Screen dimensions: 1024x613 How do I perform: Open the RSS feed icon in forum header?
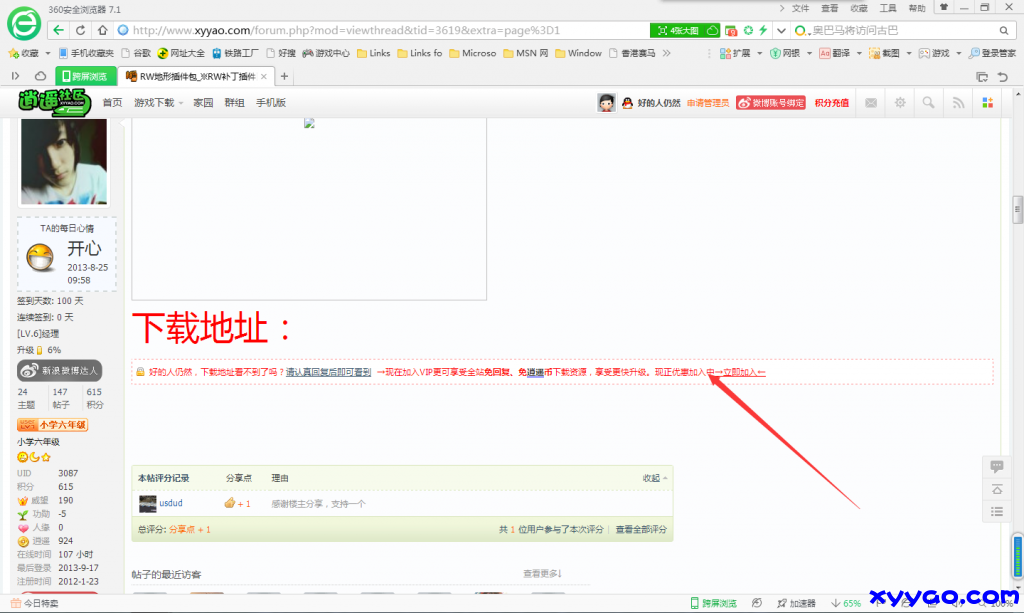point(955,100)
